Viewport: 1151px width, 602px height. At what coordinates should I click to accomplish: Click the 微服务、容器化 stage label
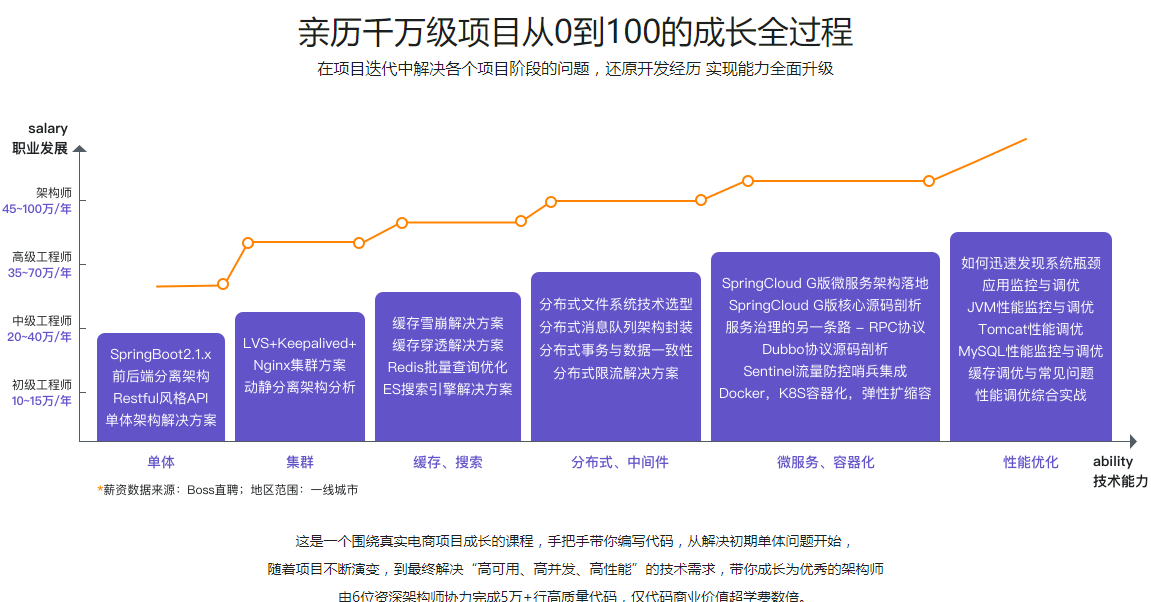[x=826, y=463]
